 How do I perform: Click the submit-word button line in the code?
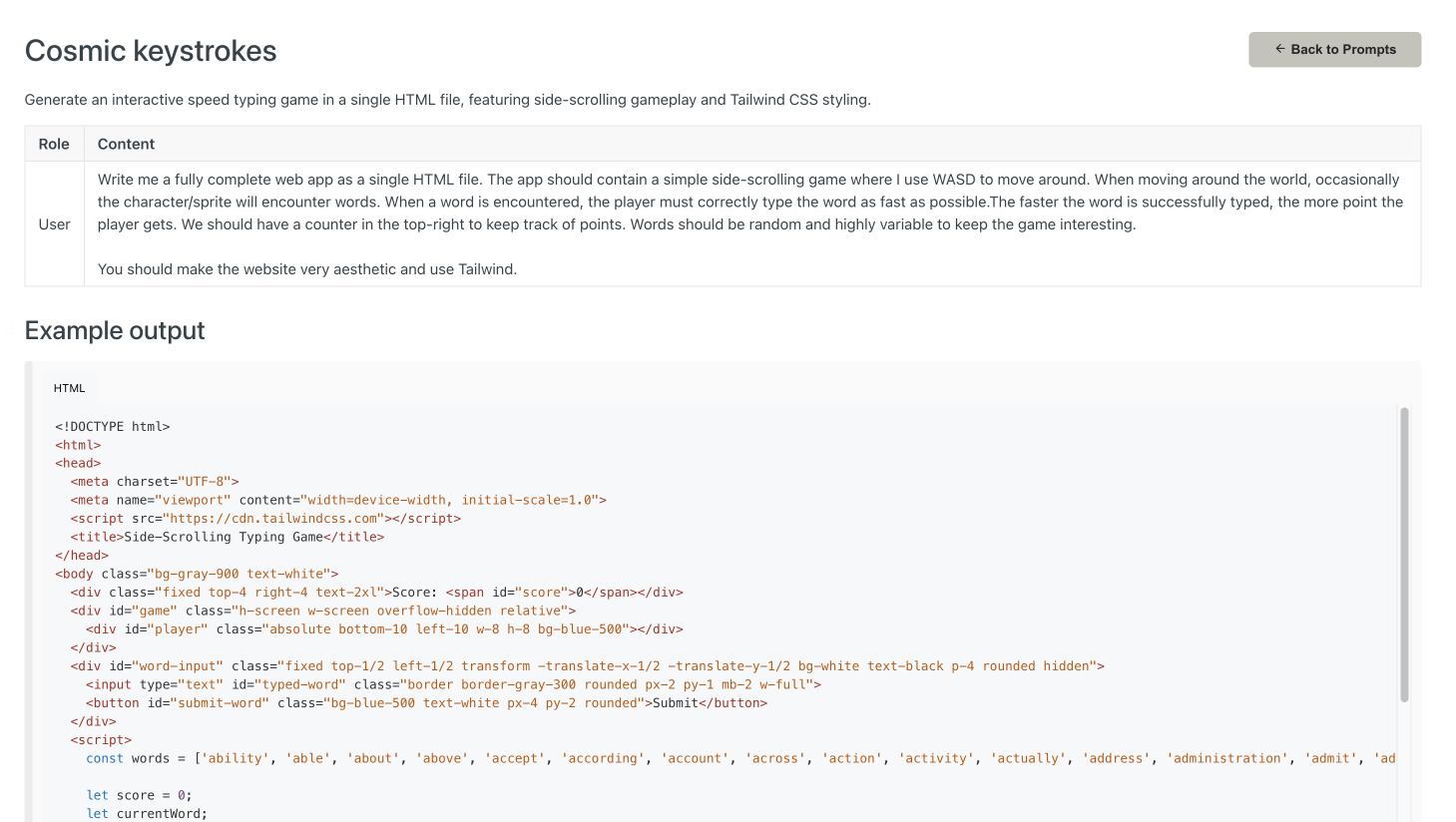pyautogui.click(x=426, y=703)
